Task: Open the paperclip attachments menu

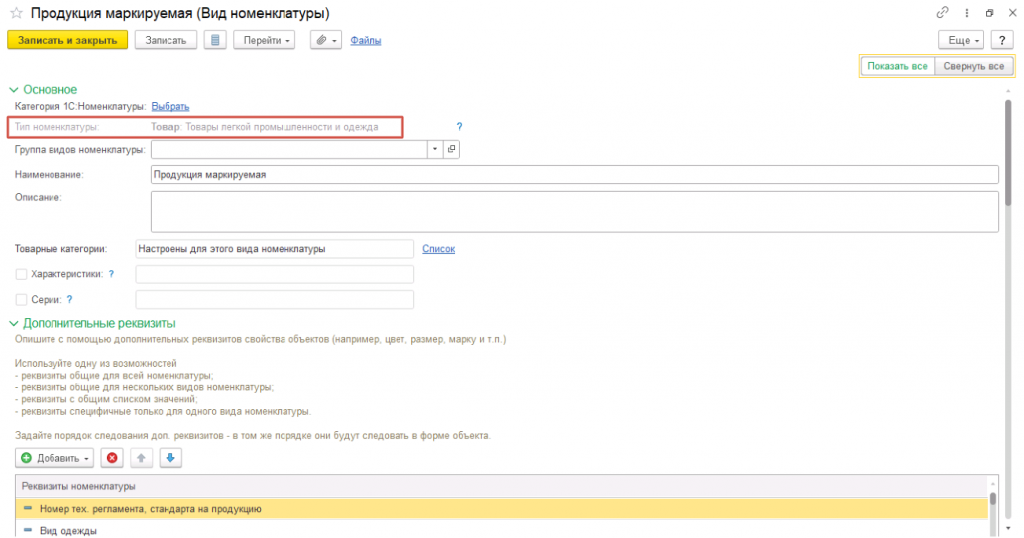Action: pos(325,40)
